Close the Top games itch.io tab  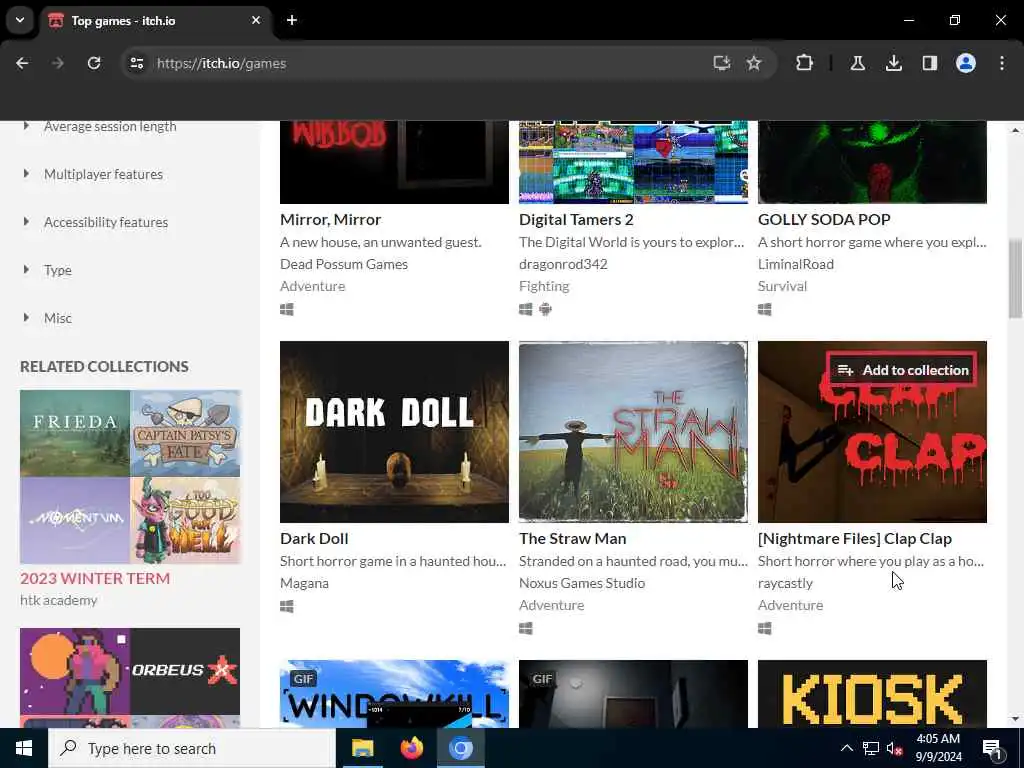tap(256, 20)
